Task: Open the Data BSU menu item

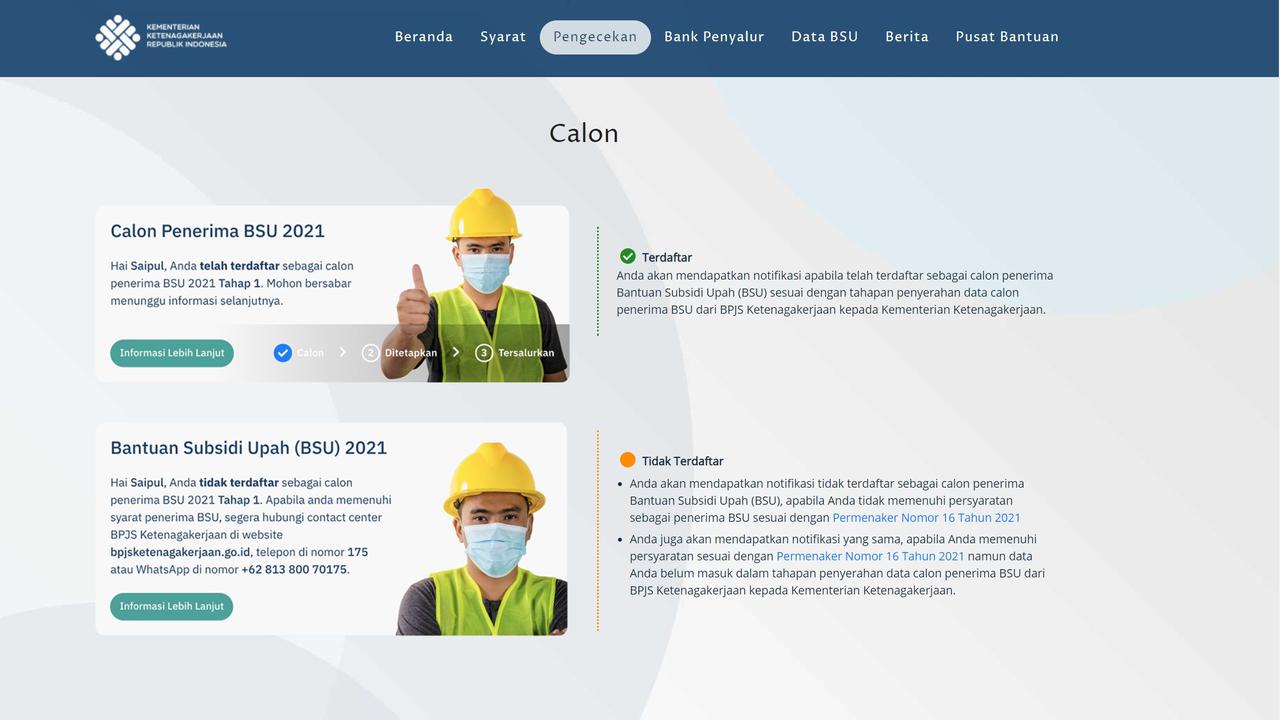Action: pyautogui.click(x=824, y=36)
